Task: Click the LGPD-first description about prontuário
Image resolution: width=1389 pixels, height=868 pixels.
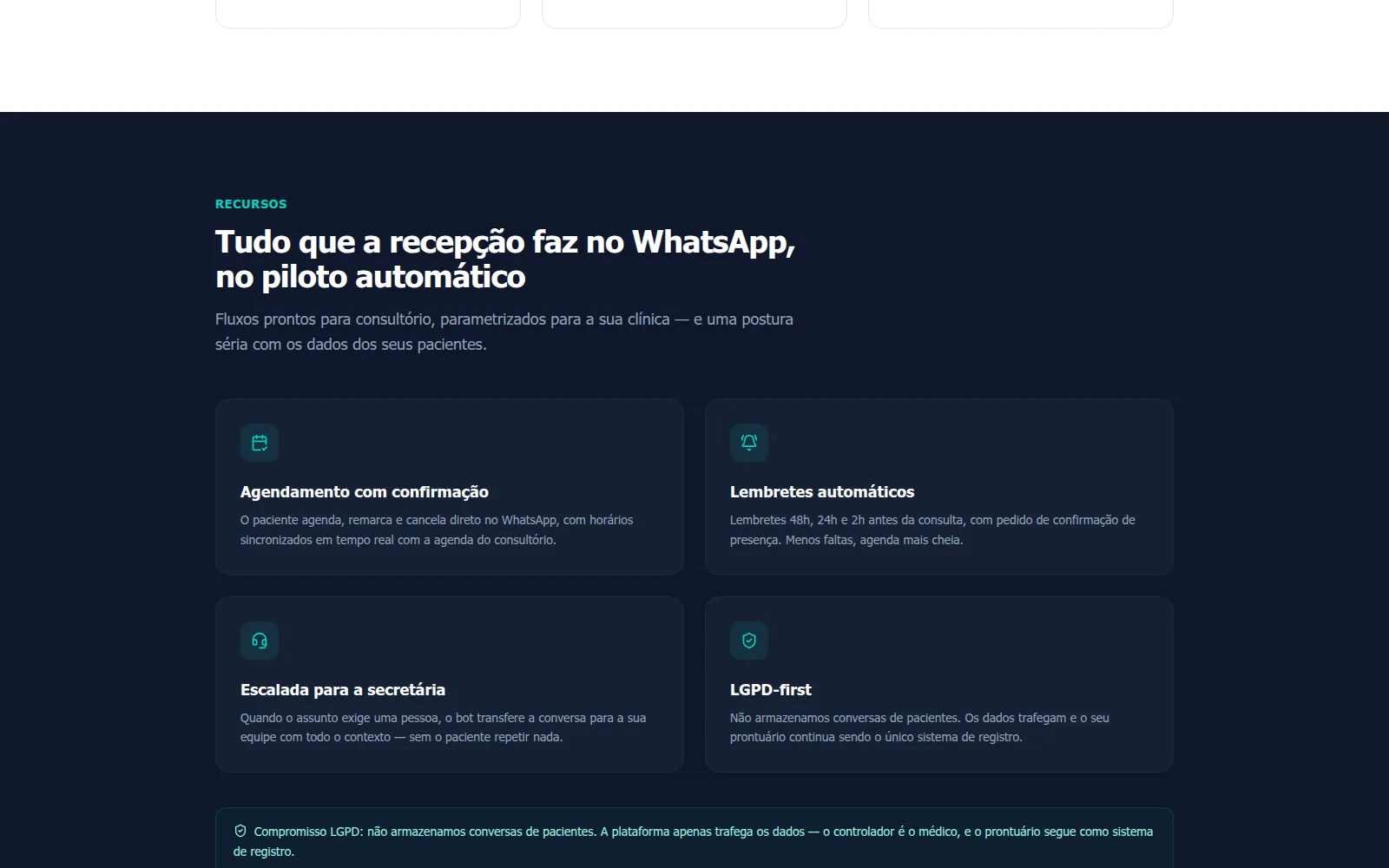Action: [919, 727]
